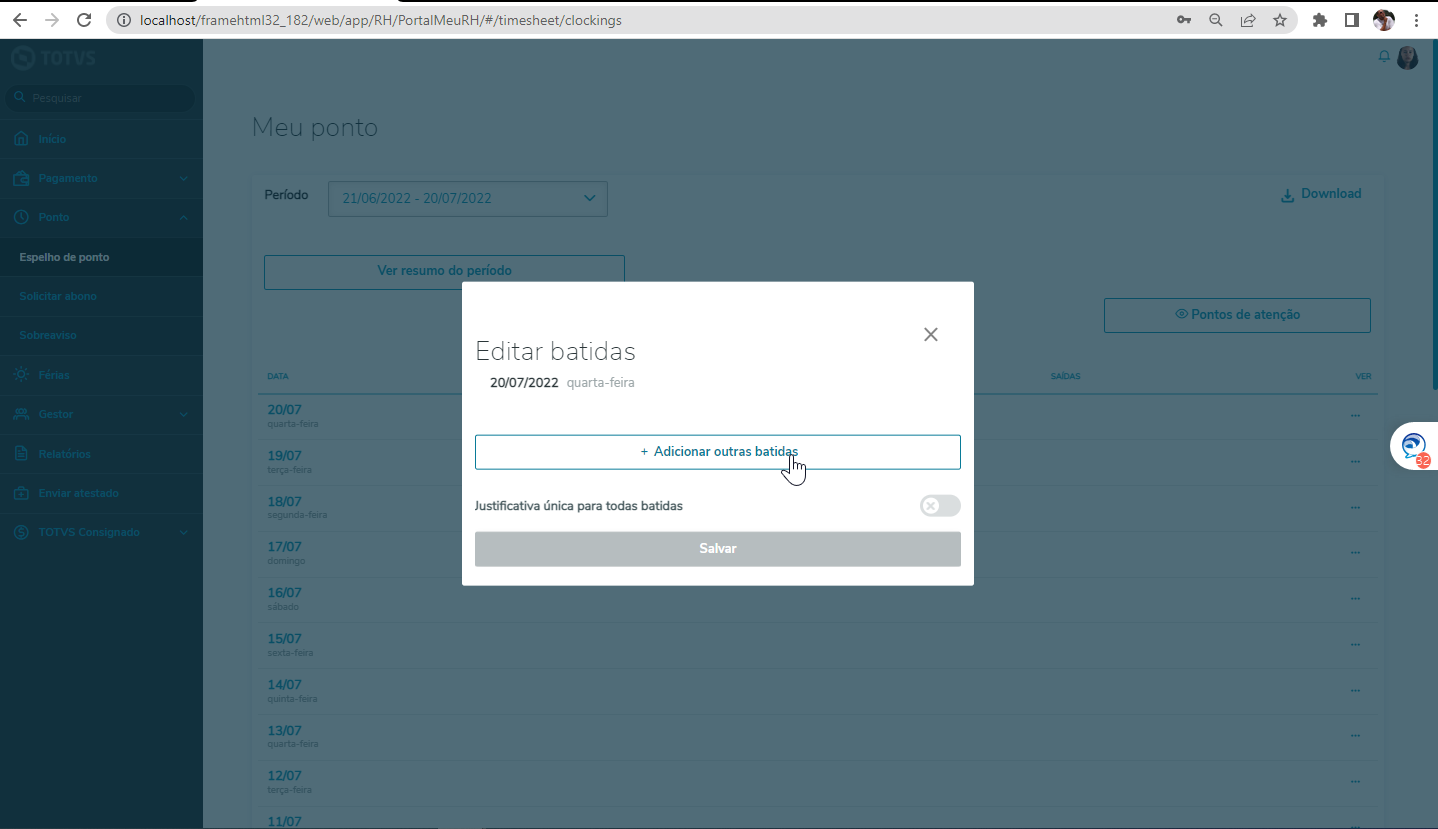The width and height of the screenshot is (1438, 829).
Task: Open the user profile avatar
Action: (1408, 58)
